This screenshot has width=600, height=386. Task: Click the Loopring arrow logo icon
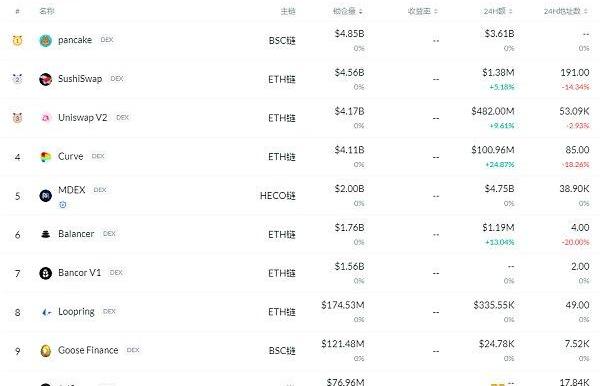click(x=46, y=312)
